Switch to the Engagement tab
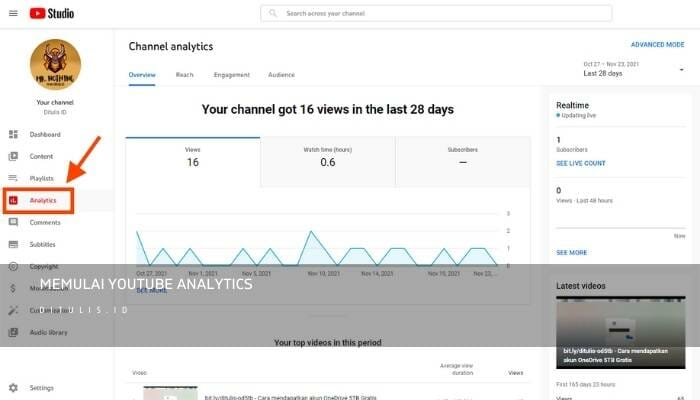Viewport: 700px width, 400px height. 232,75
